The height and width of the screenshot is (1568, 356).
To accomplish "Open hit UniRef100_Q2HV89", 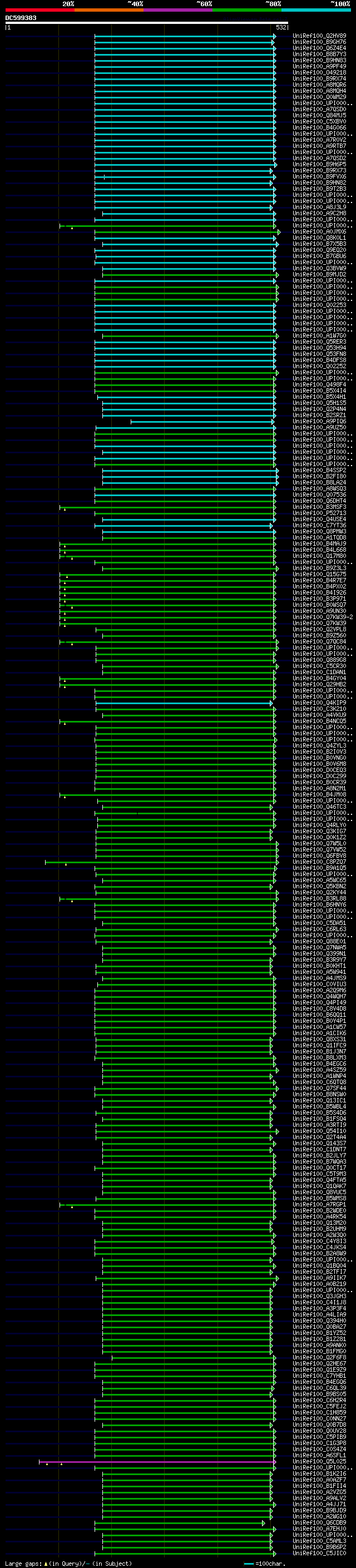I will coord(319,36).
